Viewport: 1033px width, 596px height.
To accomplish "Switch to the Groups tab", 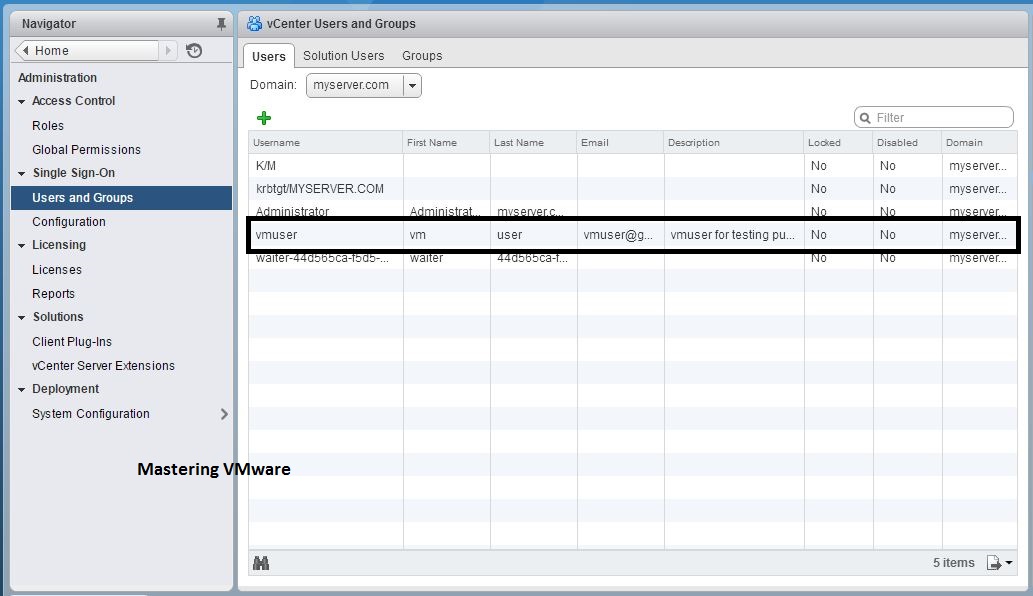I will [422, 56].
